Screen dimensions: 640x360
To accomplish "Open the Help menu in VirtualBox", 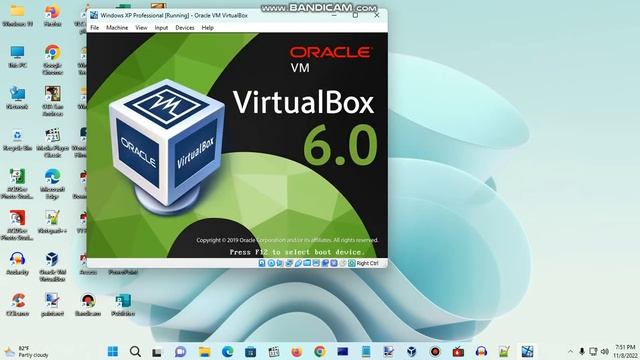I will (207, 28).
